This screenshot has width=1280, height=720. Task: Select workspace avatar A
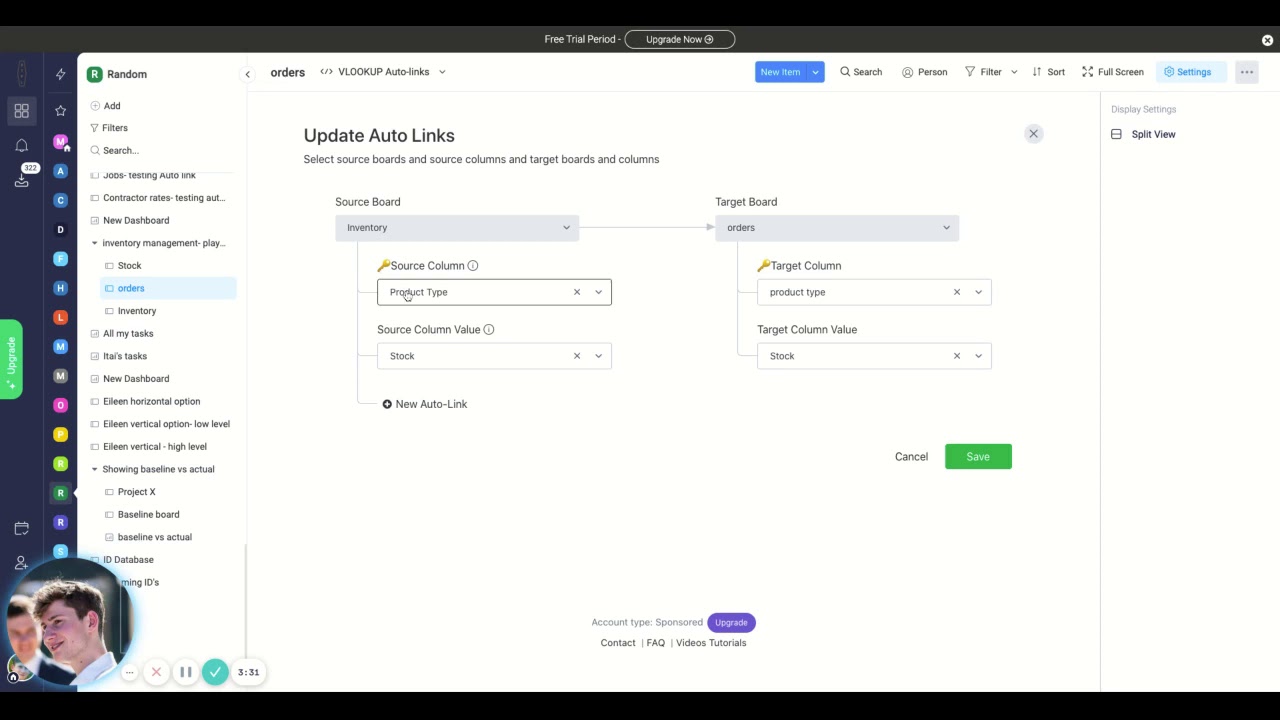click(x=60, y=171)
